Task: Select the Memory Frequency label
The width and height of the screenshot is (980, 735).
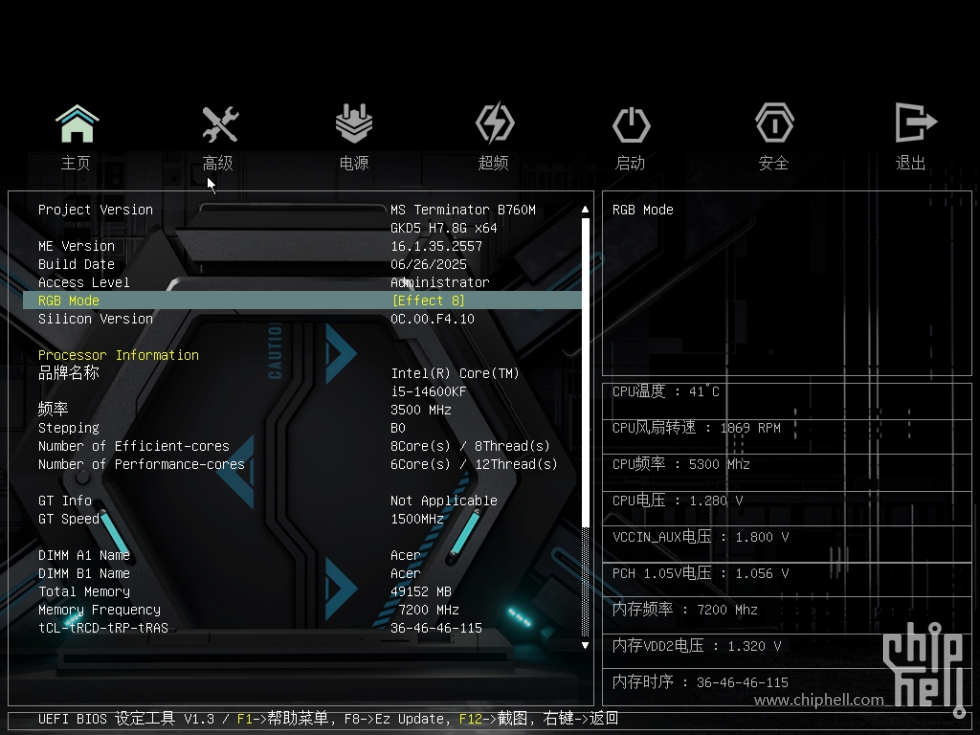Action: (99, 609)
